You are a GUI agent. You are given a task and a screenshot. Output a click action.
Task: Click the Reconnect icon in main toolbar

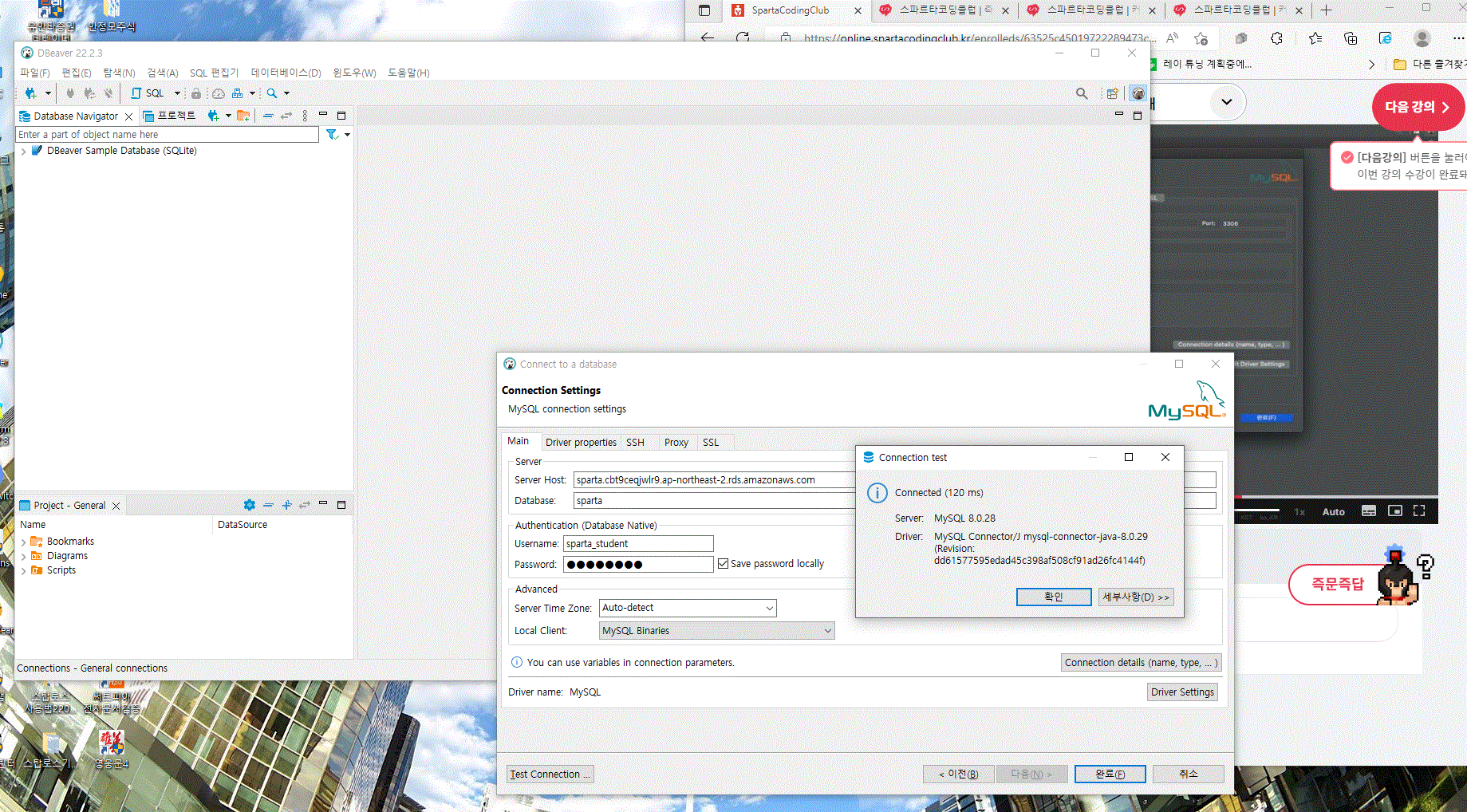89,93
